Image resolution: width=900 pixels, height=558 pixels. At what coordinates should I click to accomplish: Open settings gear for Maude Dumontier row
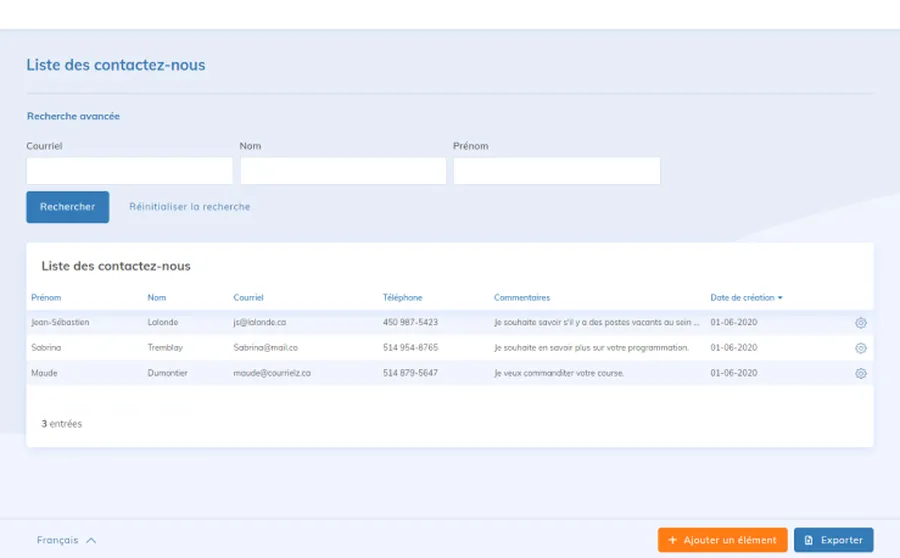[860, 373]
